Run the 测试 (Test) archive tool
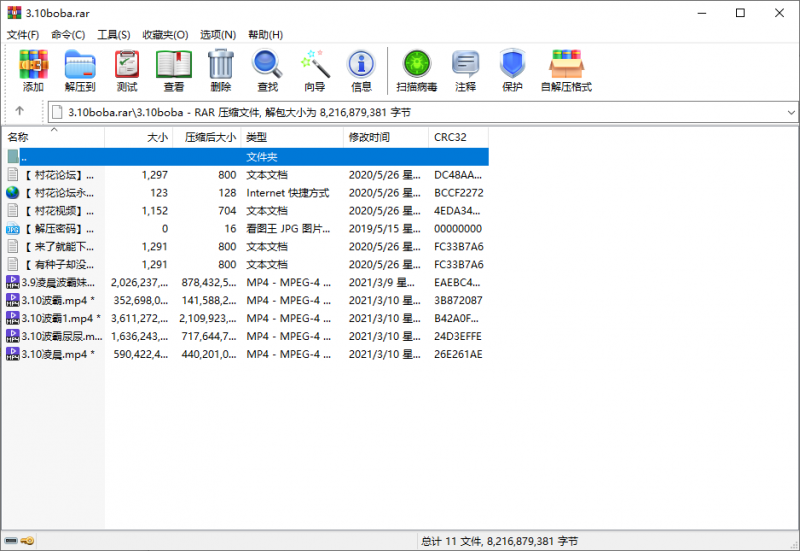Viewport: 800px width, 551px height. tap(126, 70)
